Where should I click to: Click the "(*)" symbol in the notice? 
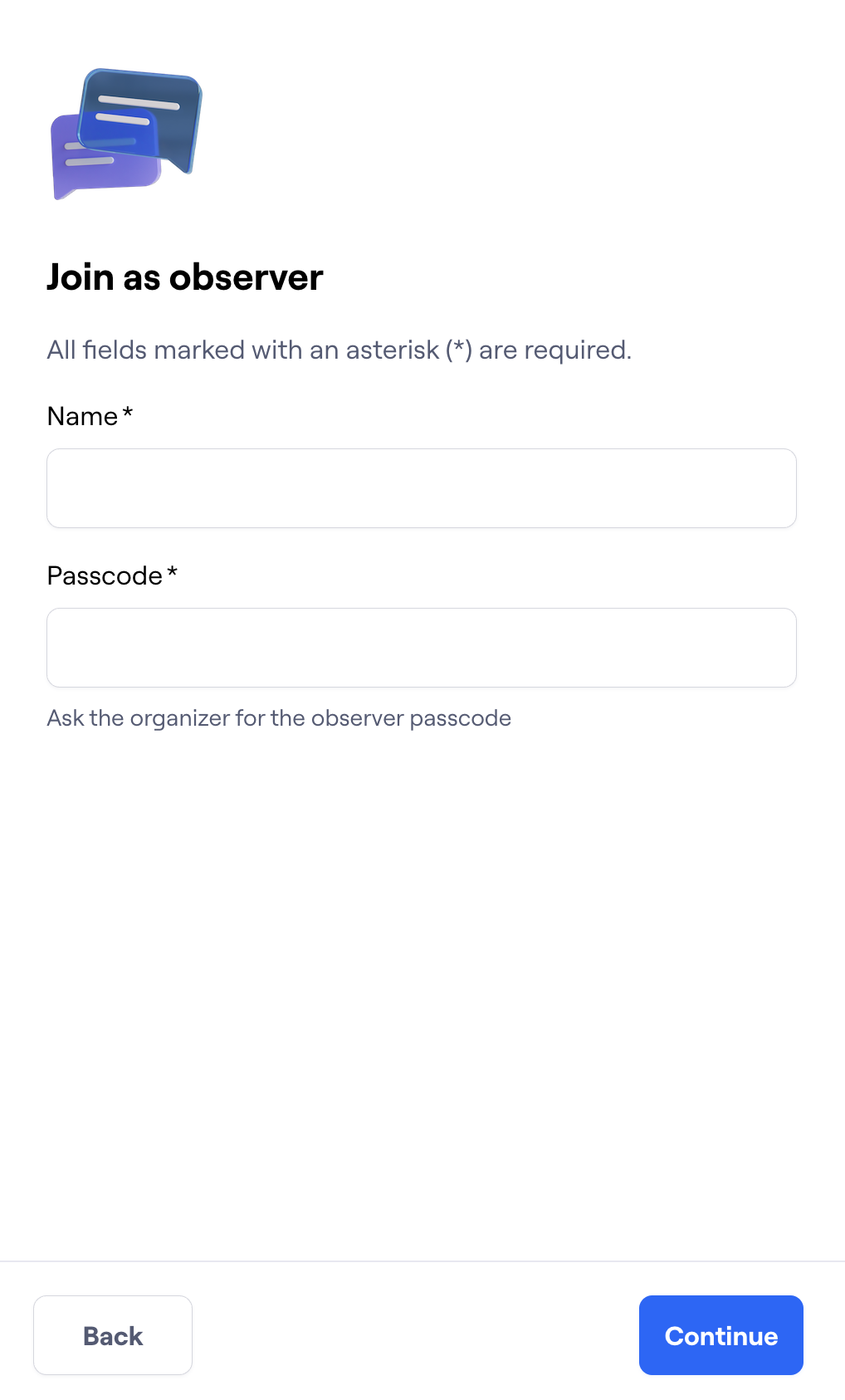459,350
